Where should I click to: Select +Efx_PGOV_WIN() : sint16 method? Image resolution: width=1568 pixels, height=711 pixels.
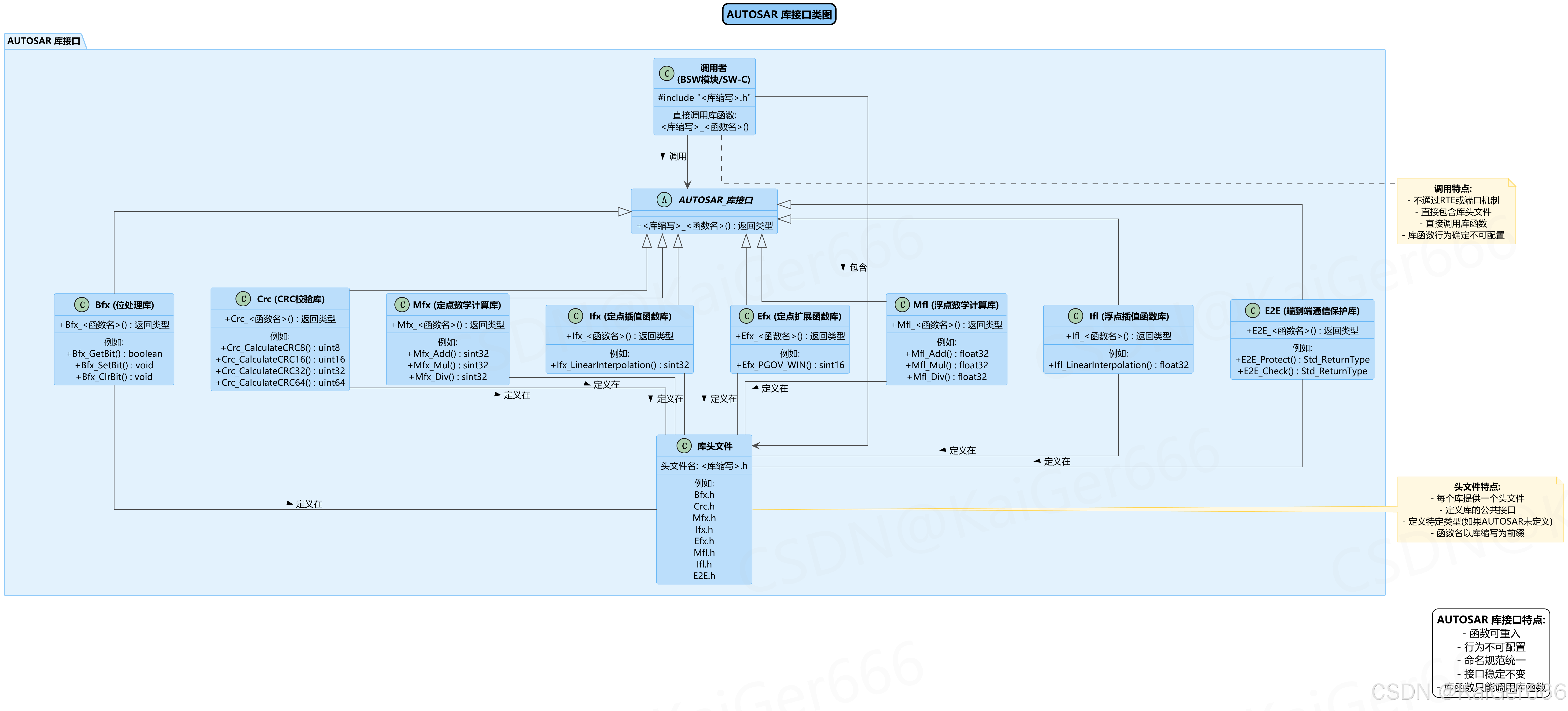click(x=790, y=365)
